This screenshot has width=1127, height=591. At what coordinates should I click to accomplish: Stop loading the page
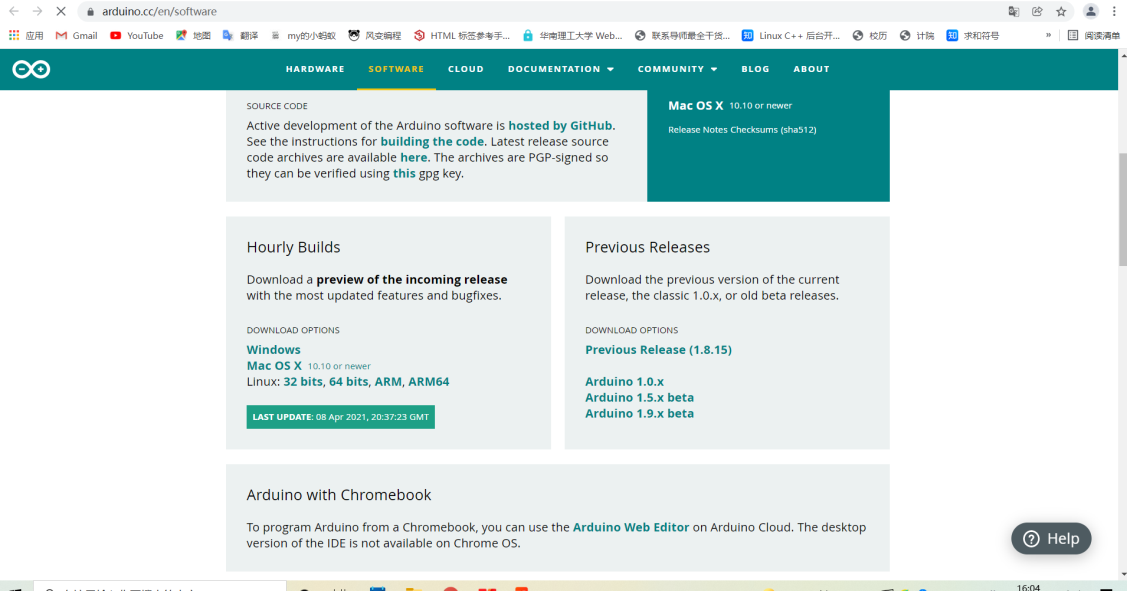click(61, 12)
